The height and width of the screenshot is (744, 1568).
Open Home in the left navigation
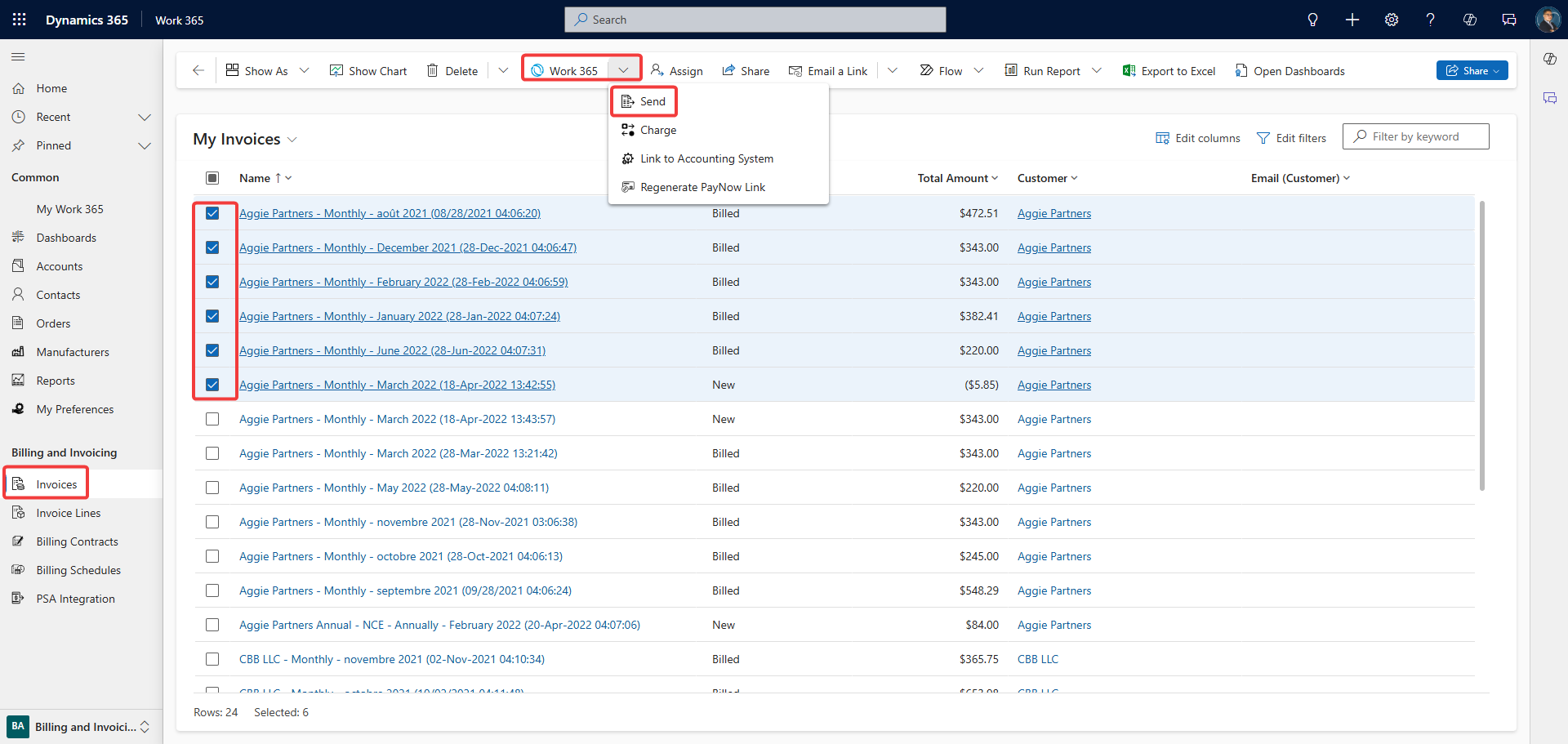click(51, 88)
